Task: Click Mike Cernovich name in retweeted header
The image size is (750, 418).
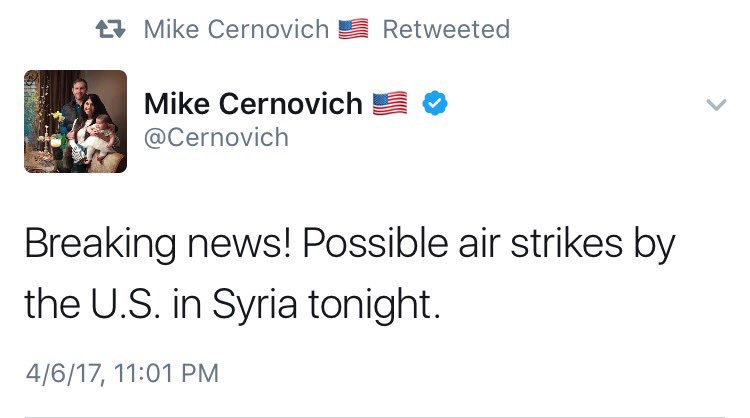Action: coord(236,29)
